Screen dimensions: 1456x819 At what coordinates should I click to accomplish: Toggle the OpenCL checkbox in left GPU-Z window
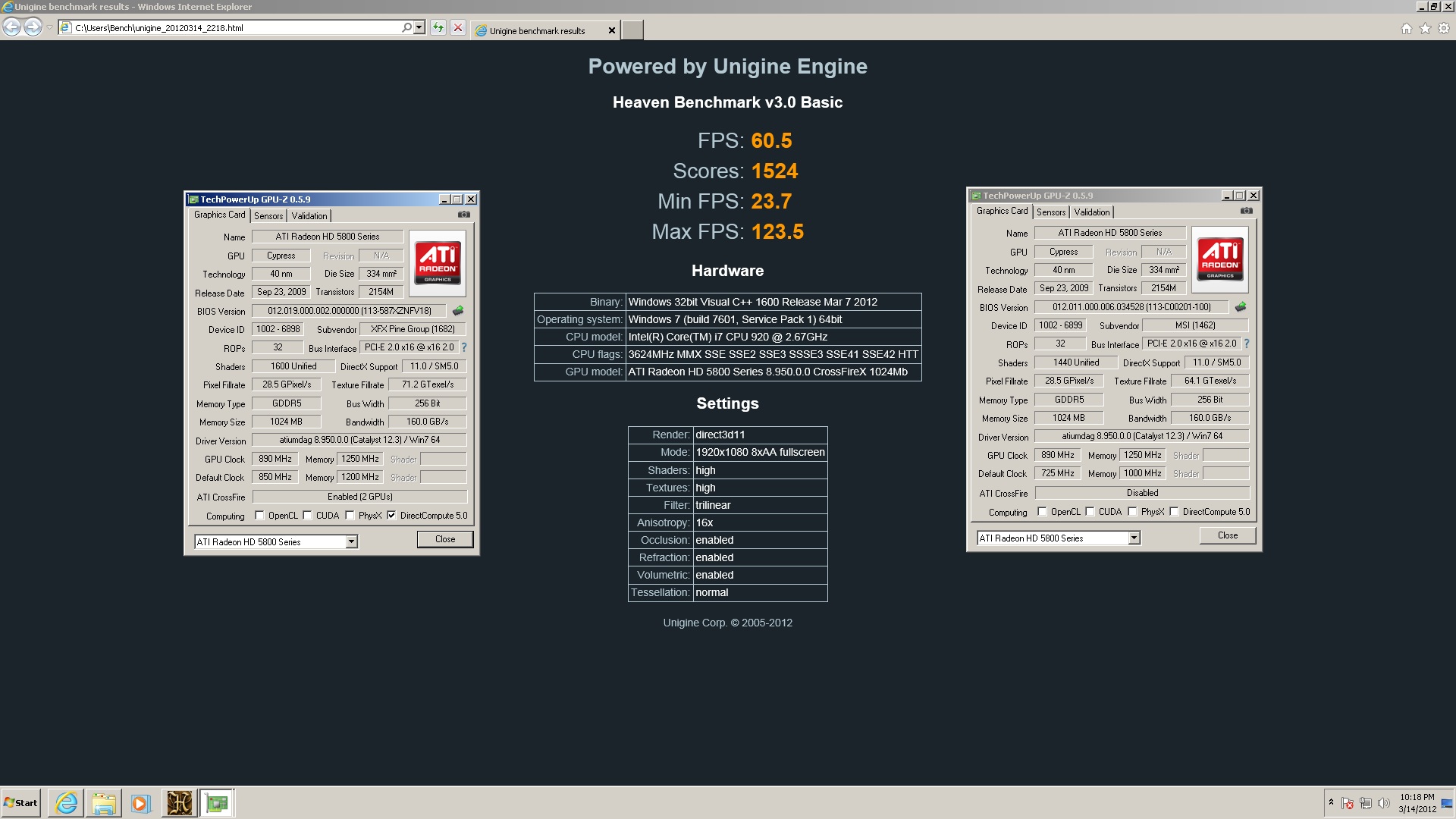(259, 516)
